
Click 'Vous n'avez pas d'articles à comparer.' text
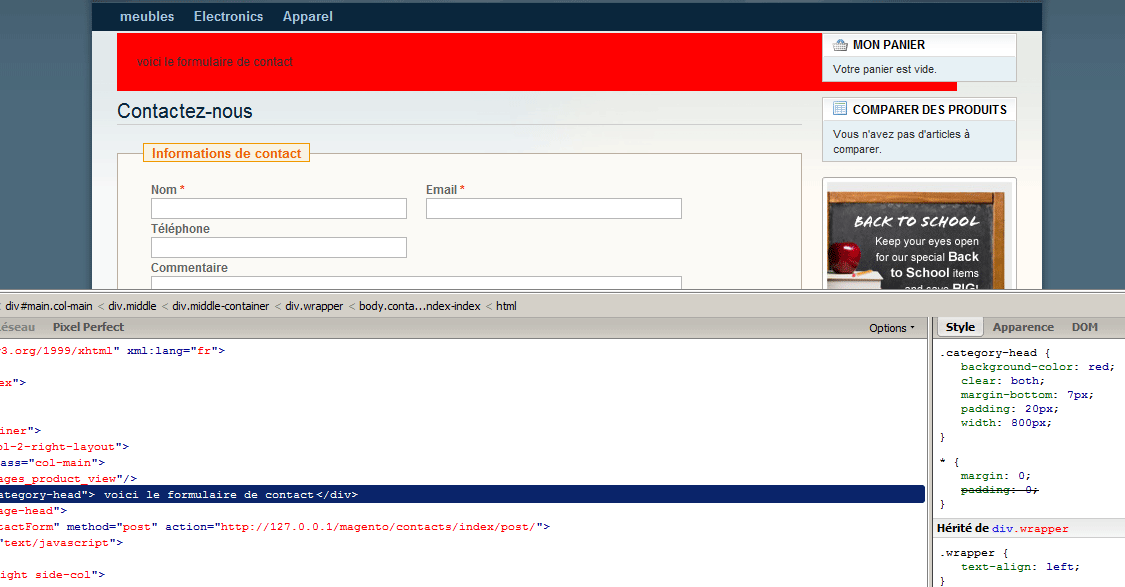pyautogui.click(x=901, y=141)
